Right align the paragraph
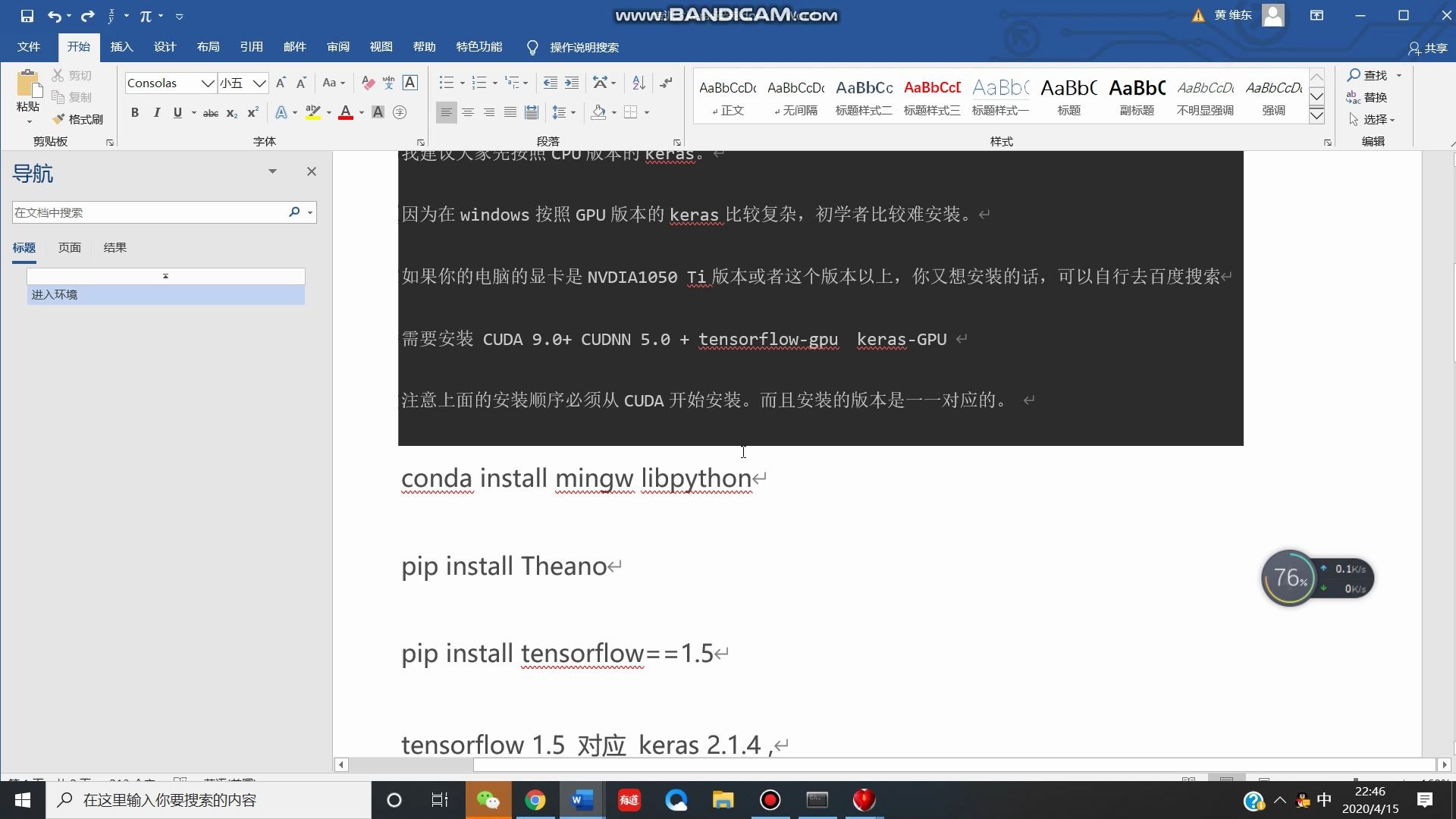1456x819 pixels. point(489,112)
